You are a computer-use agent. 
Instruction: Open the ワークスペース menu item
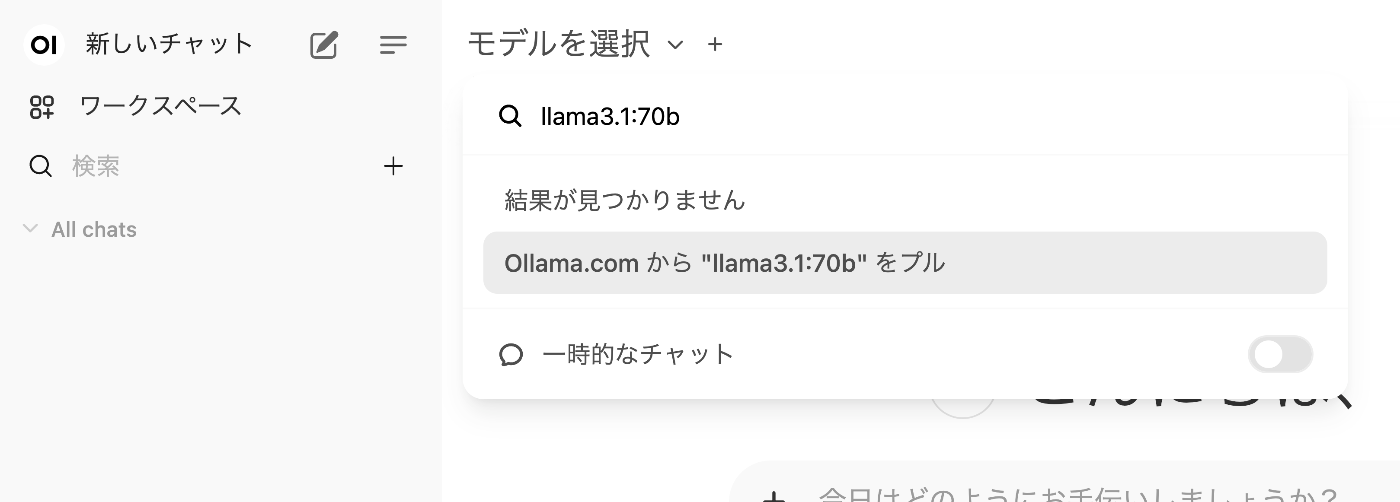(160, 107)
